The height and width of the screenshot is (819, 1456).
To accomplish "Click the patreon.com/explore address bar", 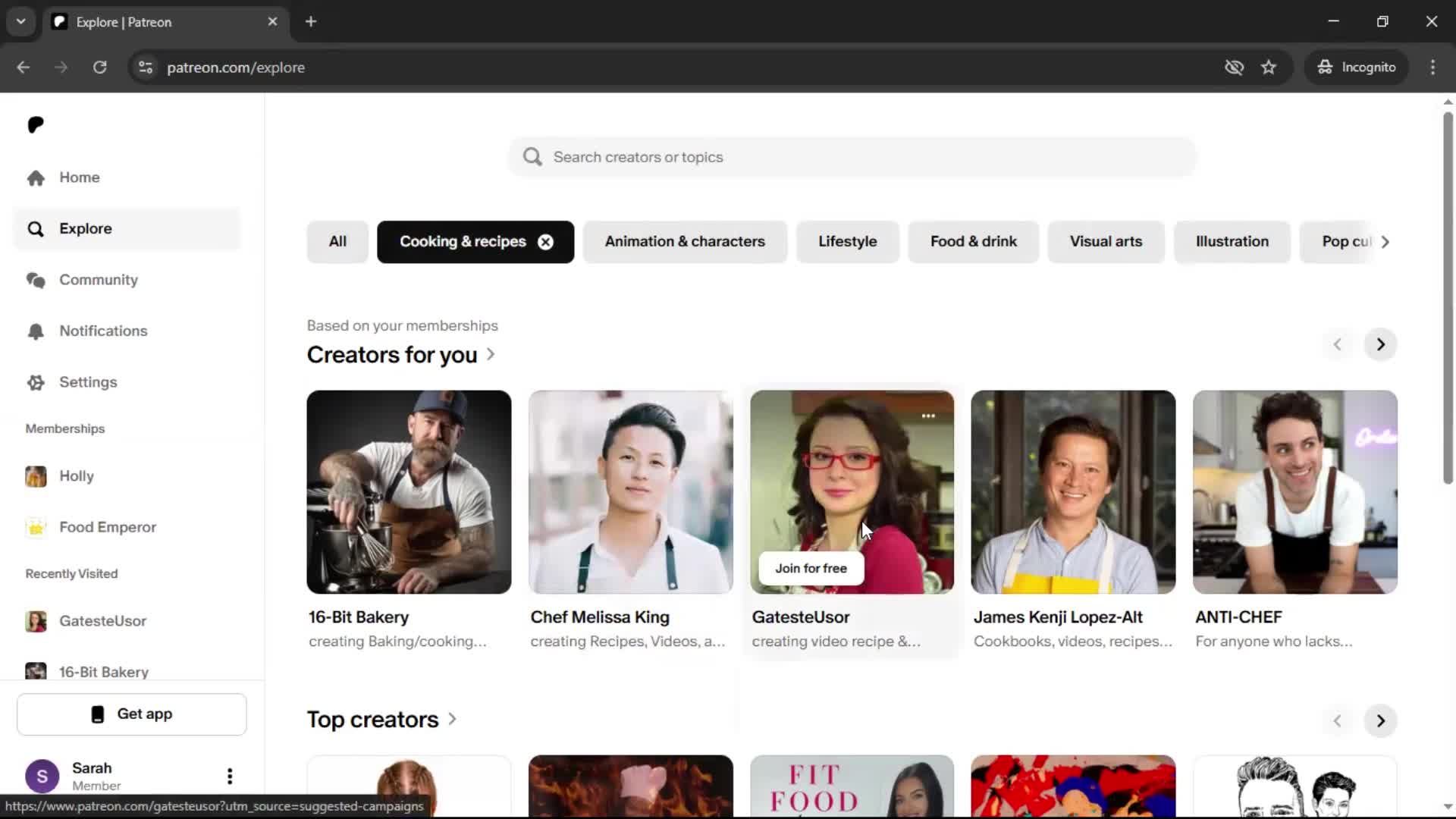I will 235,67.
